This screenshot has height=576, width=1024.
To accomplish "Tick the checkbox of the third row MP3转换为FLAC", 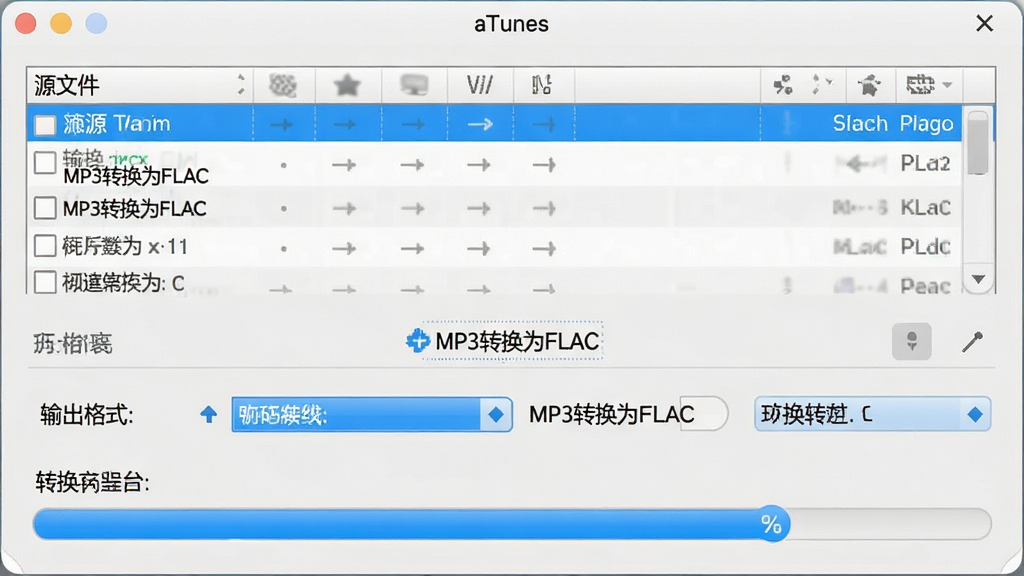I will tap(45, 208).
